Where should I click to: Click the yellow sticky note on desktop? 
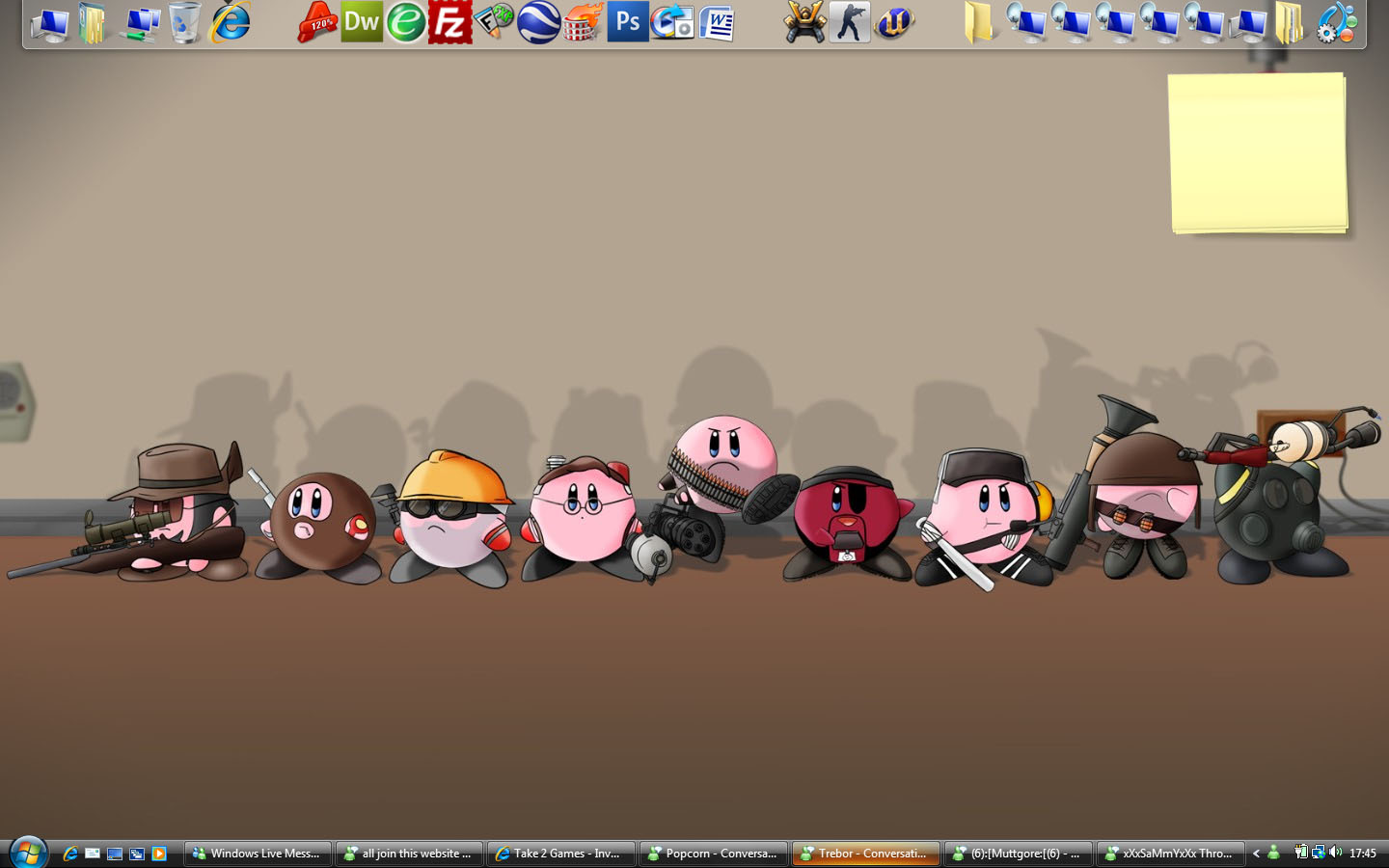point(1258,153)
